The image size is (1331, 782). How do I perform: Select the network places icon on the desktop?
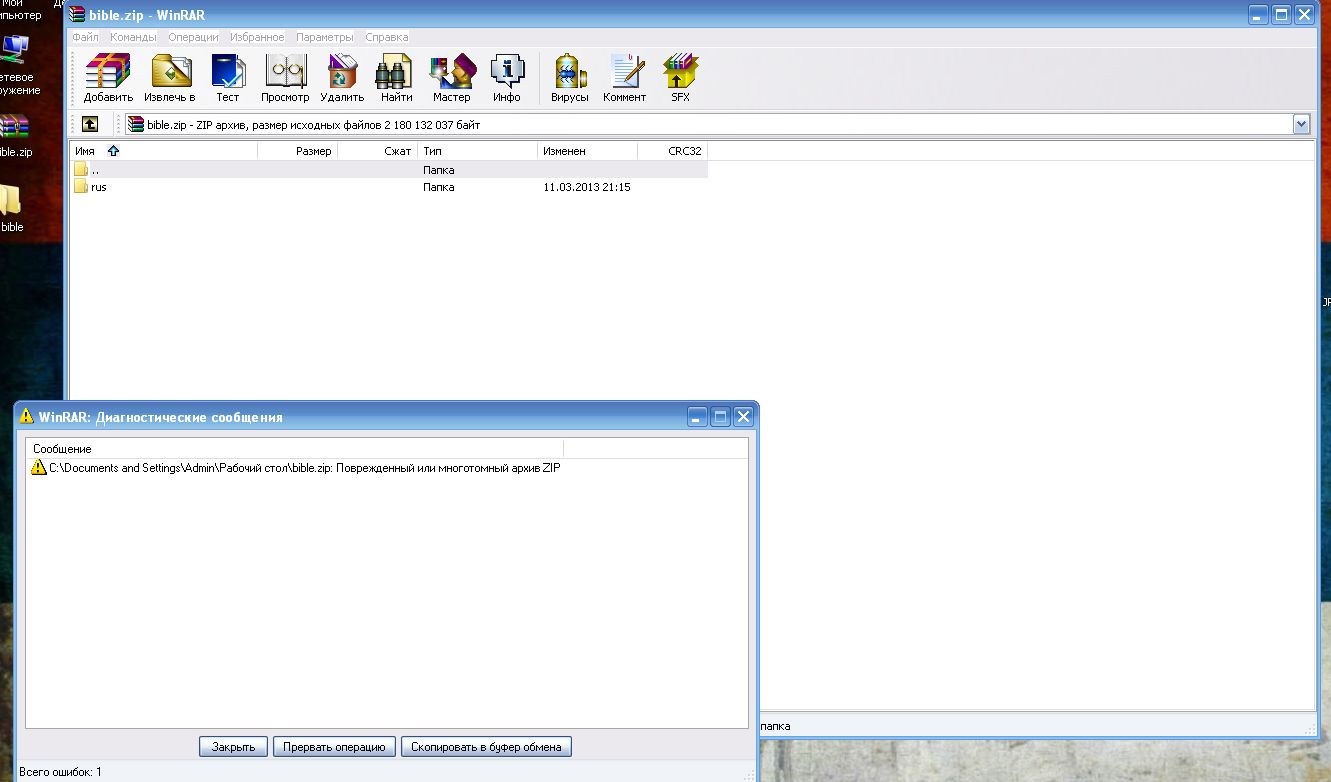pos(15,49)
